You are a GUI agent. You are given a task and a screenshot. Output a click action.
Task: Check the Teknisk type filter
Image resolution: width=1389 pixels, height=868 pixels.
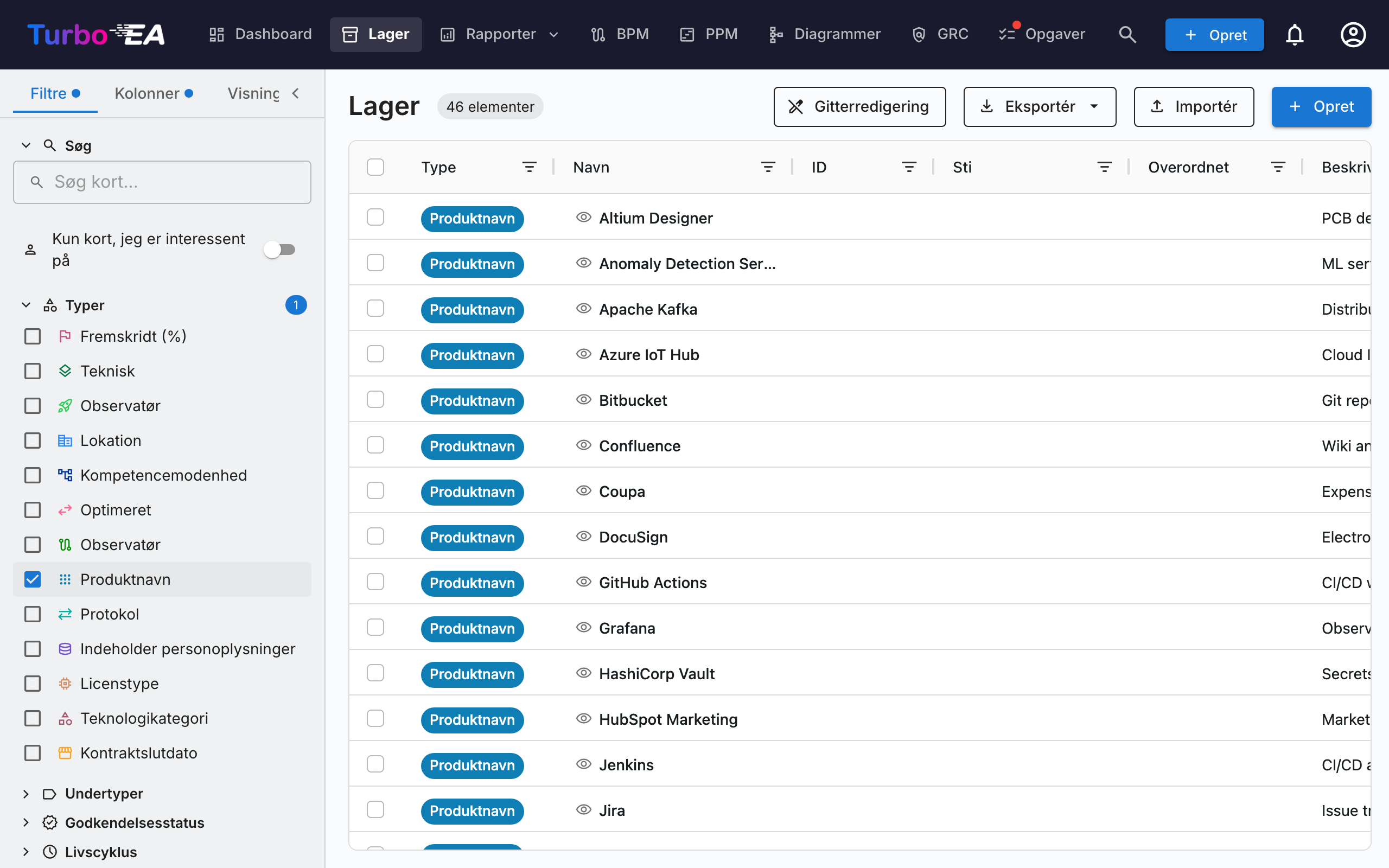33,371
